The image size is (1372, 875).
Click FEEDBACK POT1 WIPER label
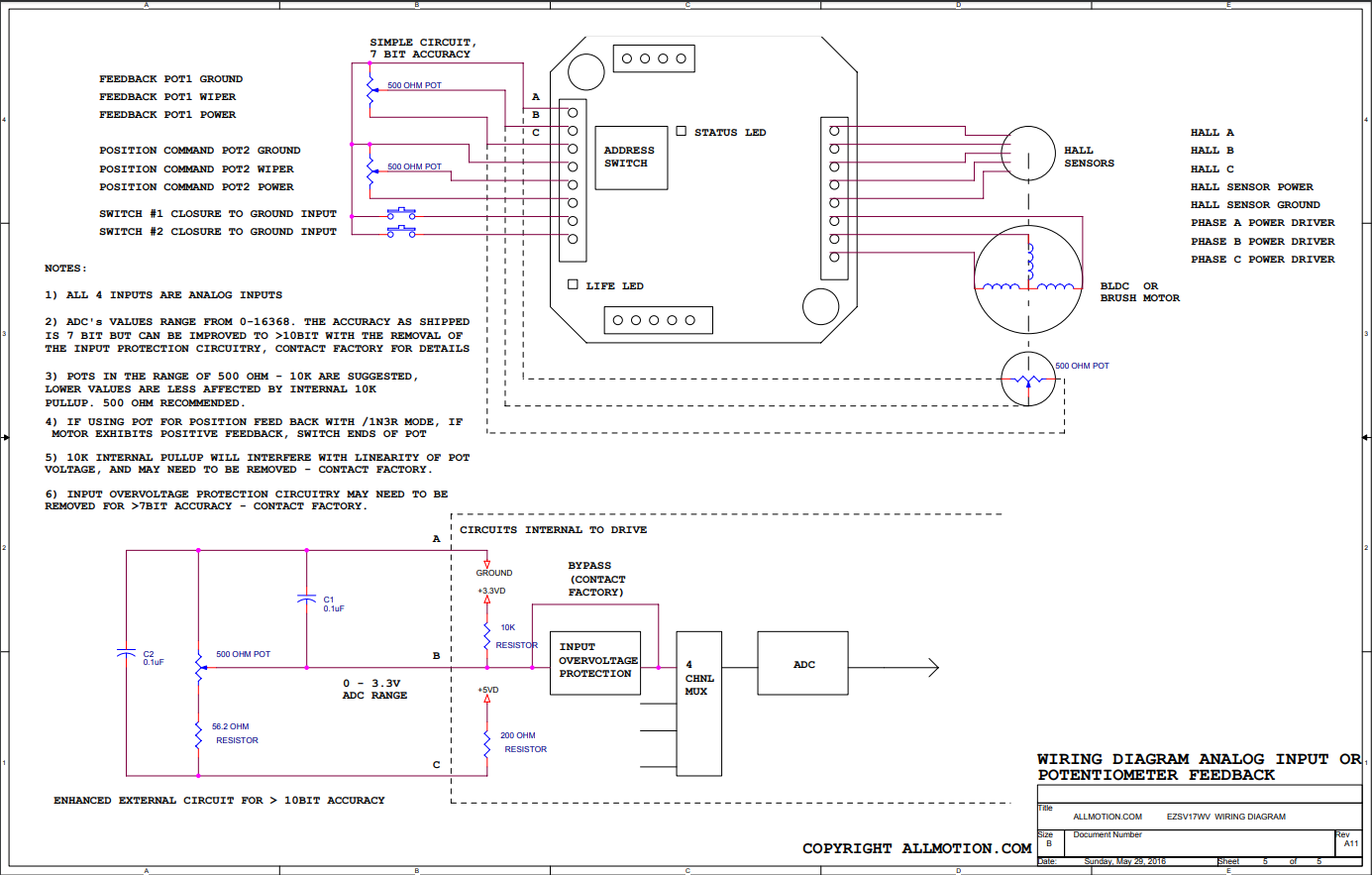tap(167, 96)
